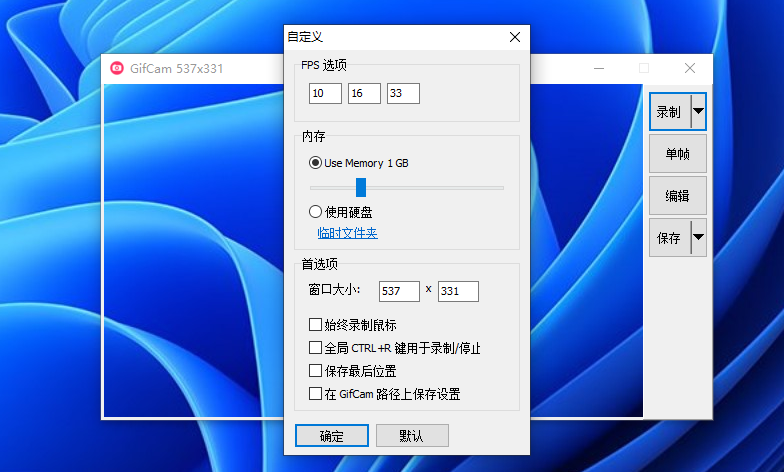Check the 保存最后位置 option
This screenshot has height=472, width=784.
[315, 370]
